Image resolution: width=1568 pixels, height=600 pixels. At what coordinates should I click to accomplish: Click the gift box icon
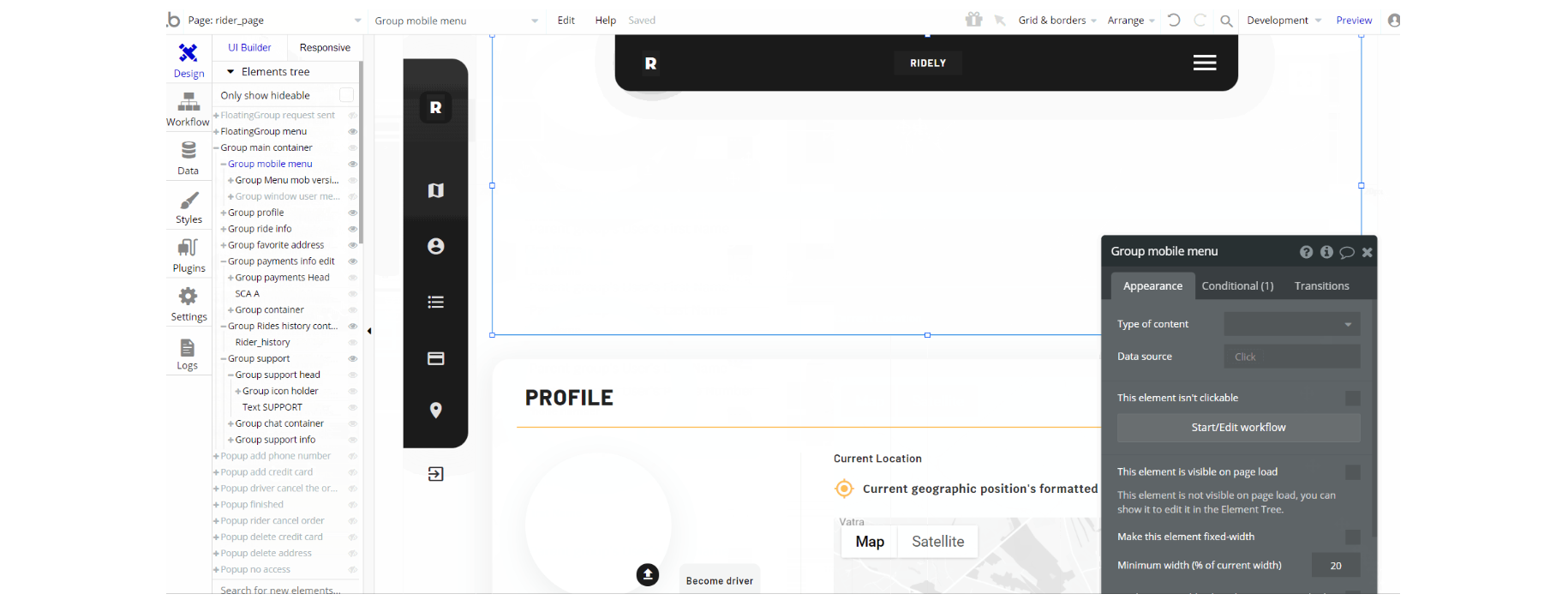coord(973,19)
